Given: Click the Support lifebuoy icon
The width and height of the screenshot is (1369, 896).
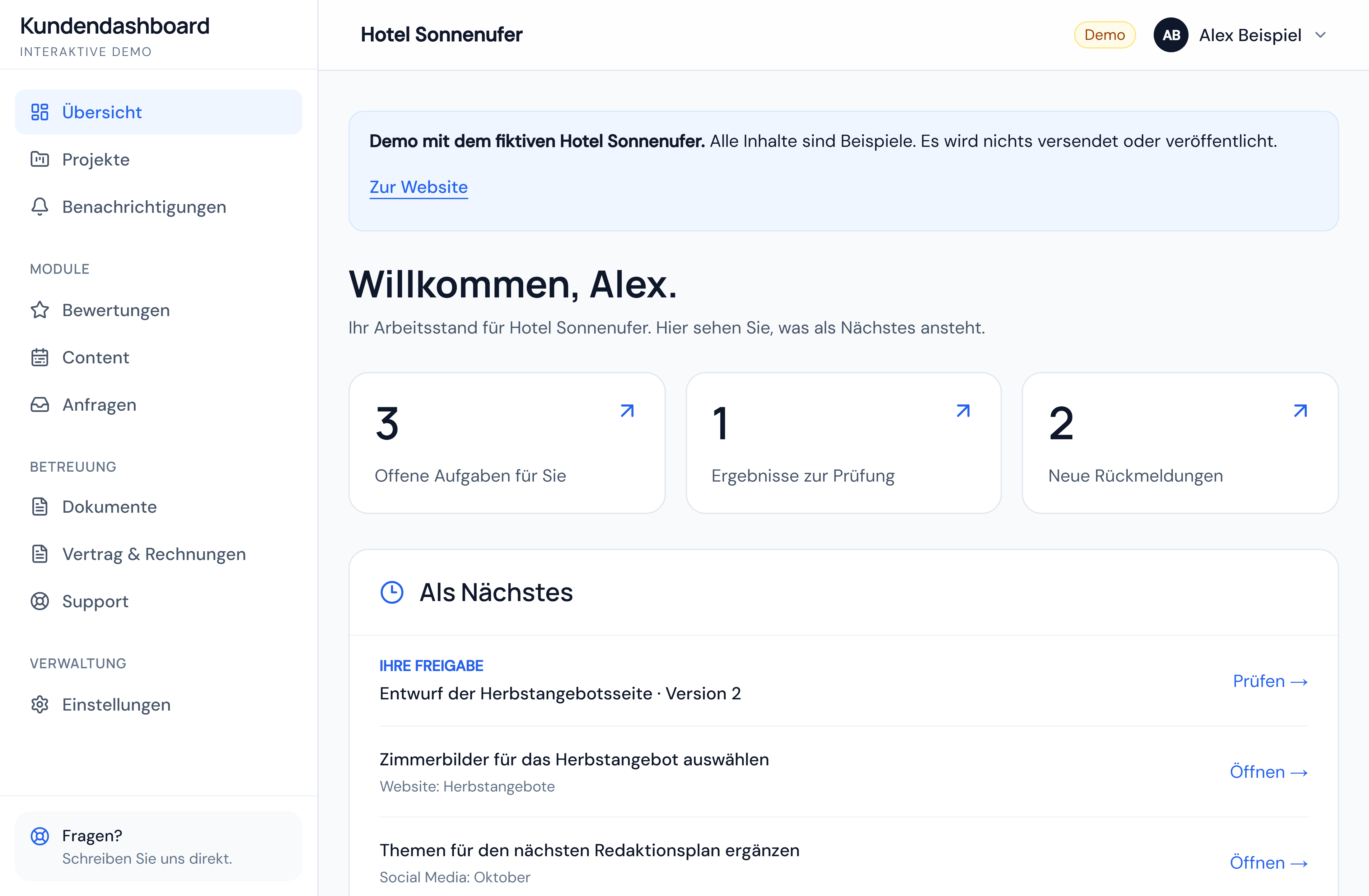Looking at the screenshot, I should (40, 601).
